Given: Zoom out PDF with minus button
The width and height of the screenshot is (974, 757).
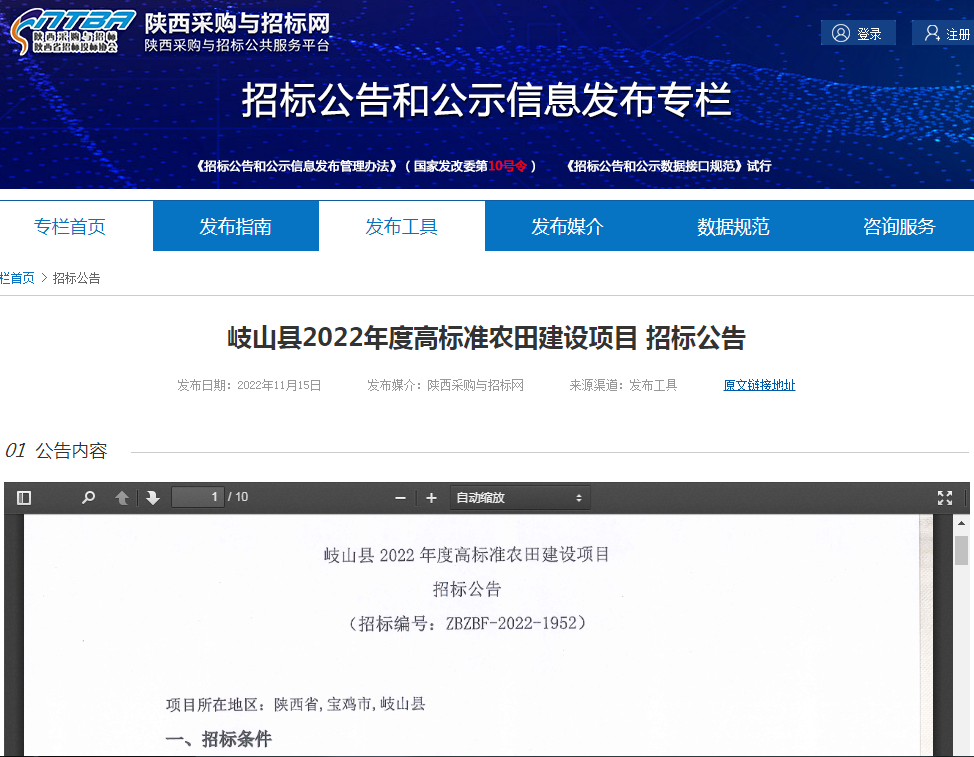Looking at the screenshot, I should [x=400, y=498].
